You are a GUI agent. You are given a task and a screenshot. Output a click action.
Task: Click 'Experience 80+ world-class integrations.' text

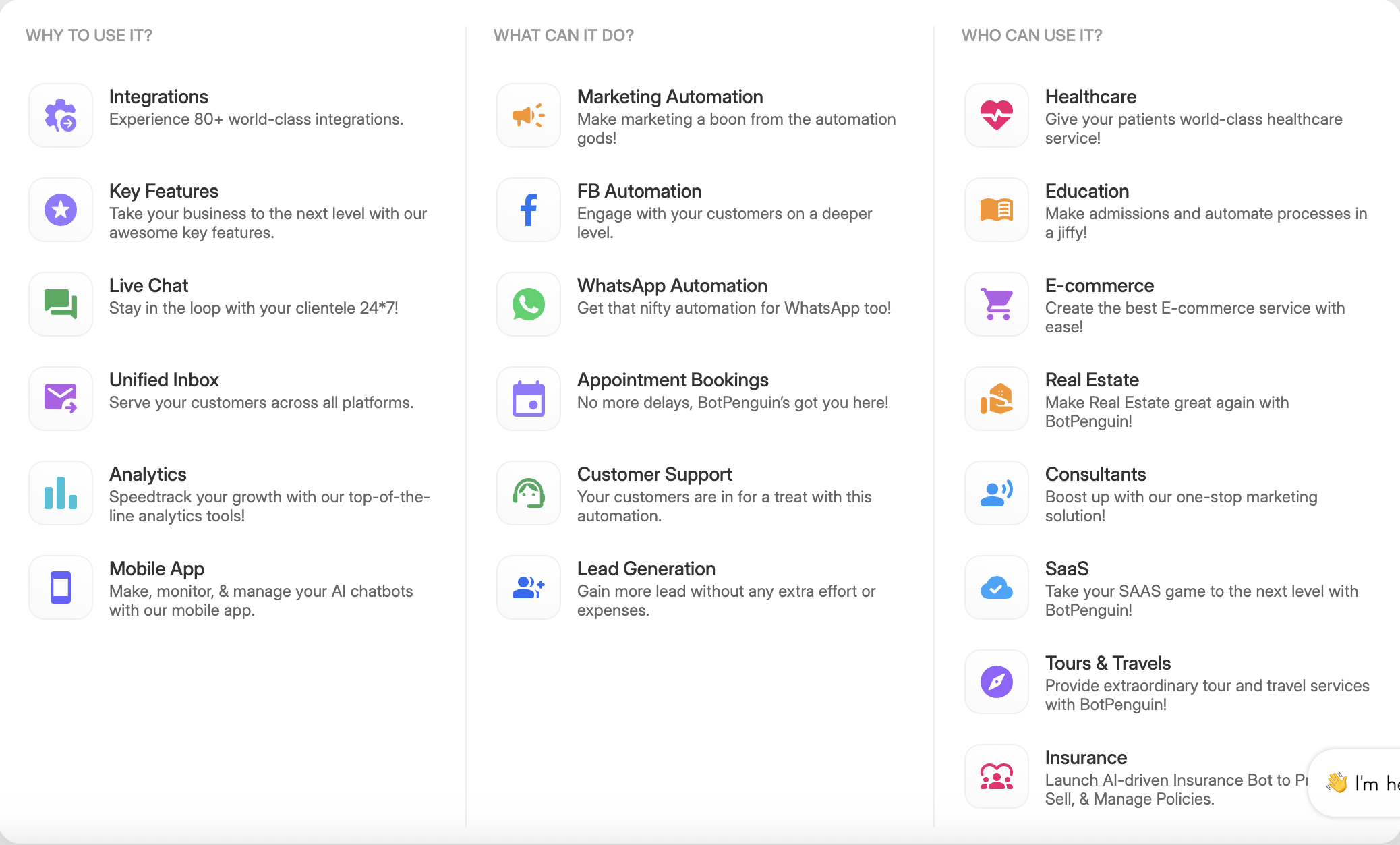click(x=256, y=119)
